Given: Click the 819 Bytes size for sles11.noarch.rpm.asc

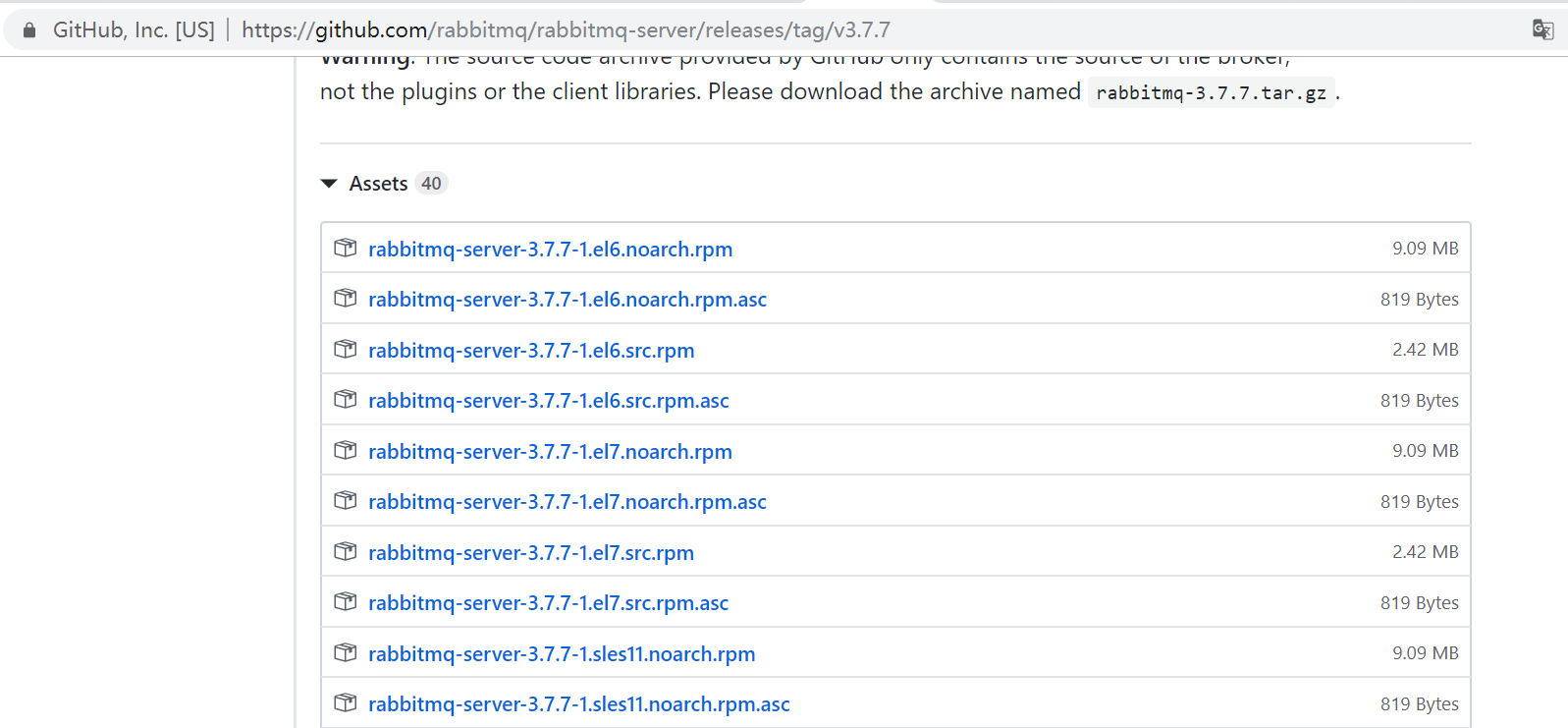Looking at the screenshot, I should tap(1419, 704).
